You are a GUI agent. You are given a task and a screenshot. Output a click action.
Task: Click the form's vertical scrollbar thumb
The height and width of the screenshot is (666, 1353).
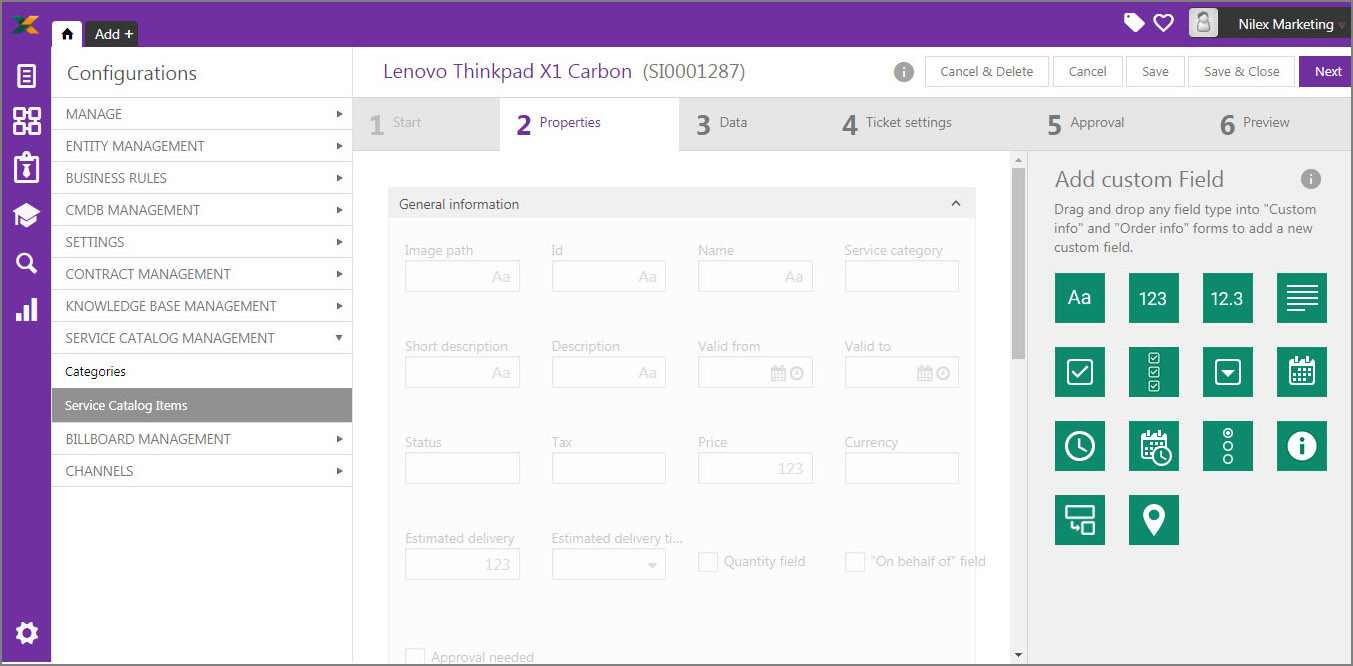[x=1018, y=263]
